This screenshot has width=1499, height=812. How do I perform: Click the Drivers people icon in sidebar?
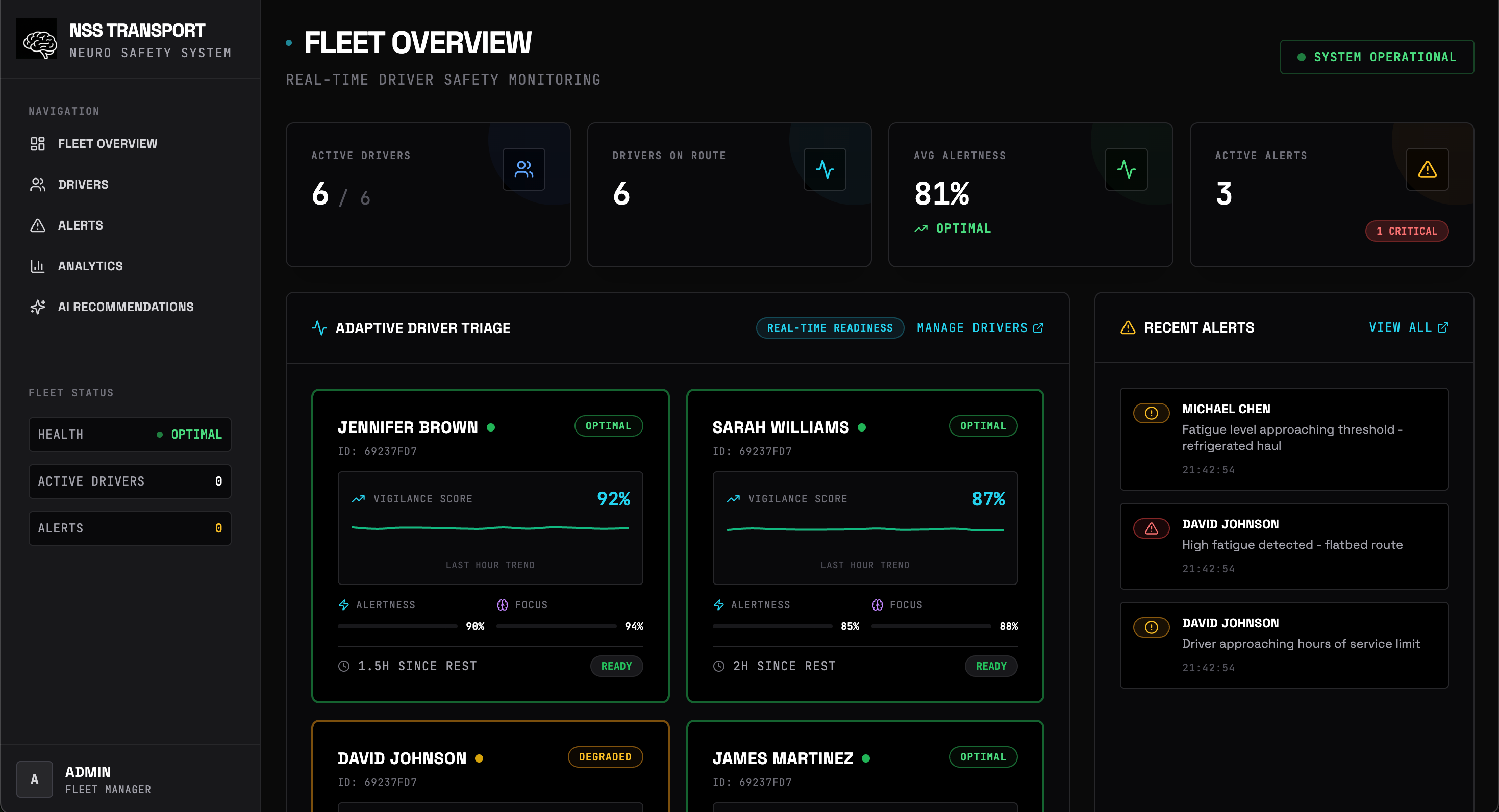pos(38,185)
